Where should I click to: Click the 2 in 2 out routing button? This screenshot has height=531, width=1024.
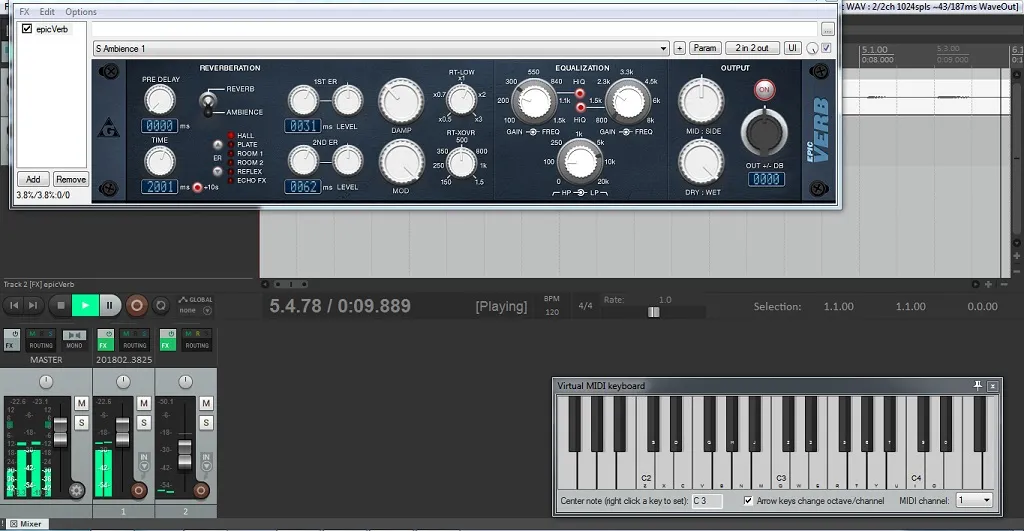[752, 48]
